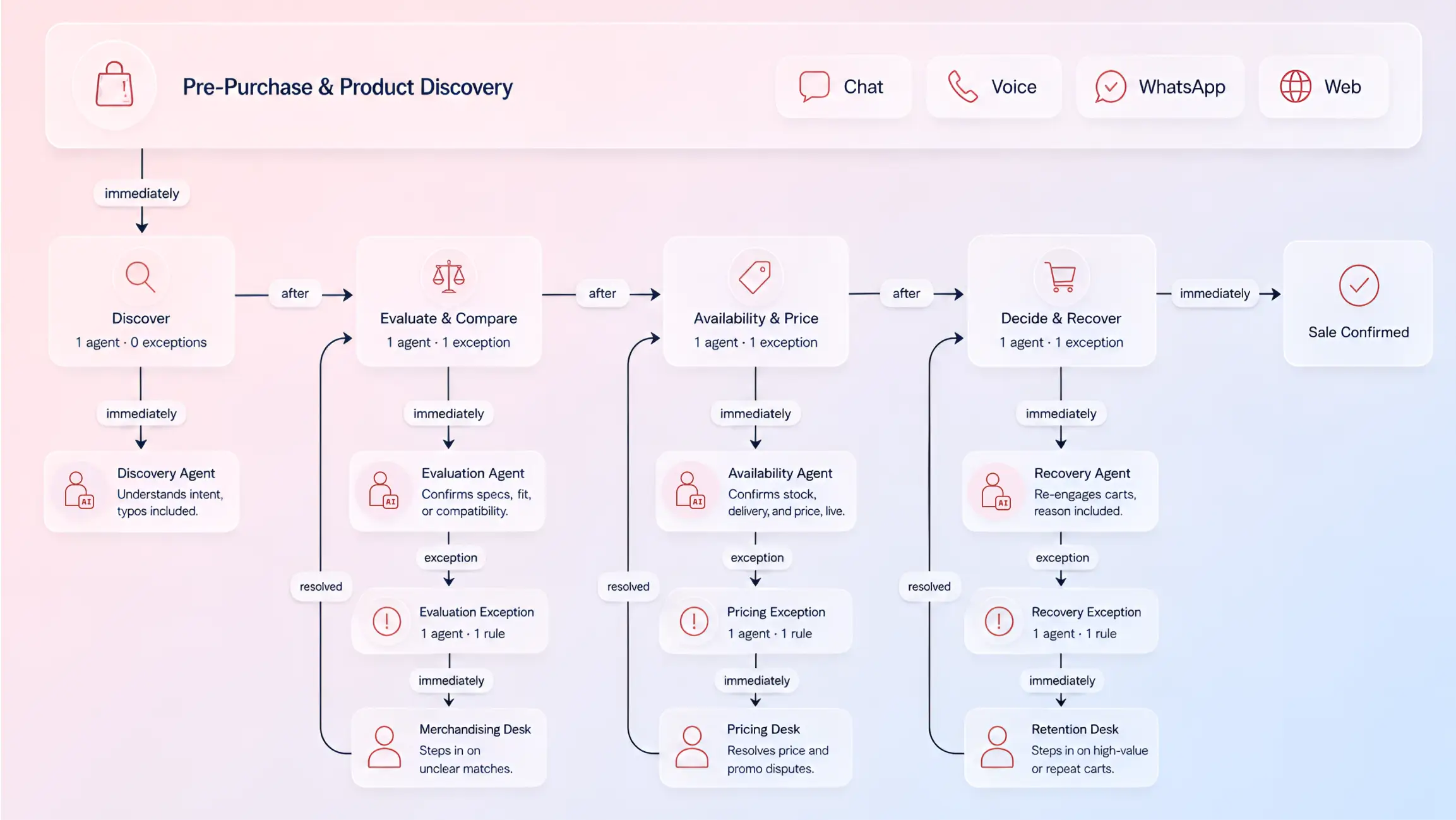
Task: Click the Discovery Agent AI person icon
Action: click(79, 490)
